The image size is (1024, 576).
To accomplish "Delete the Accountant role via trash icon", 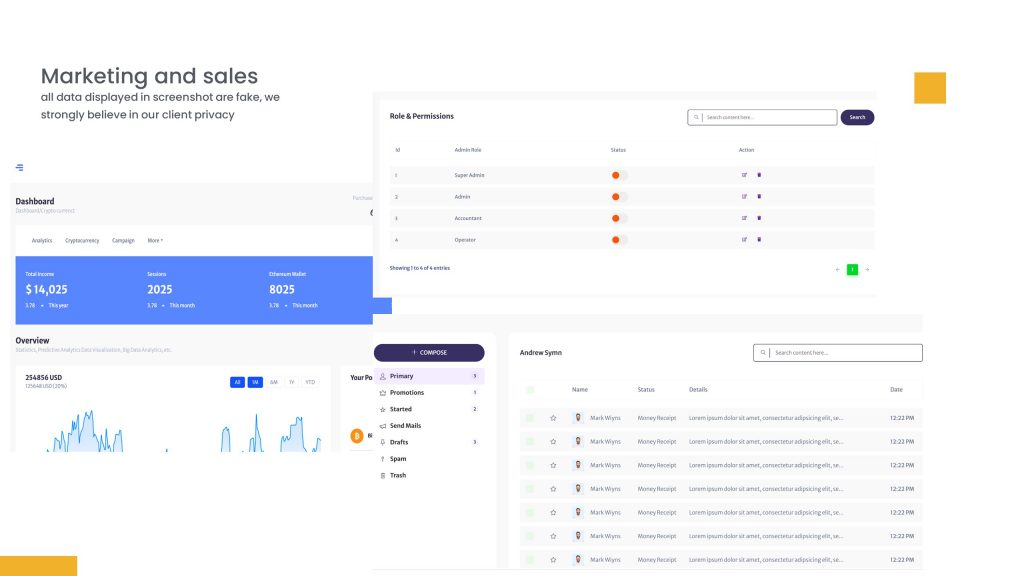I will pos(759,218).
